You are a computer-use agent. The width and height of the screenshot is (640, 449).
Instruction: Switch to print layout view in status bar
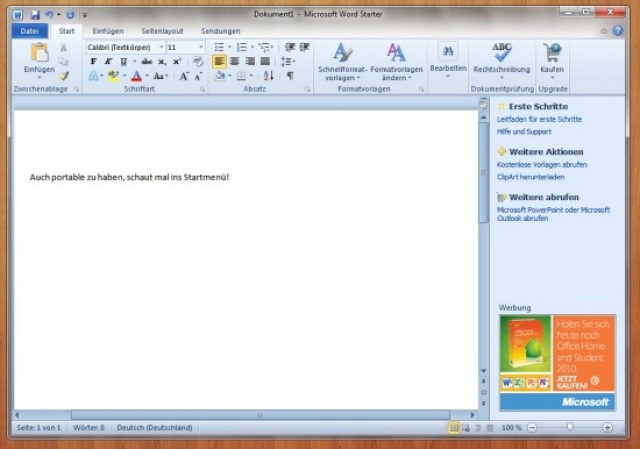[453, 428]
